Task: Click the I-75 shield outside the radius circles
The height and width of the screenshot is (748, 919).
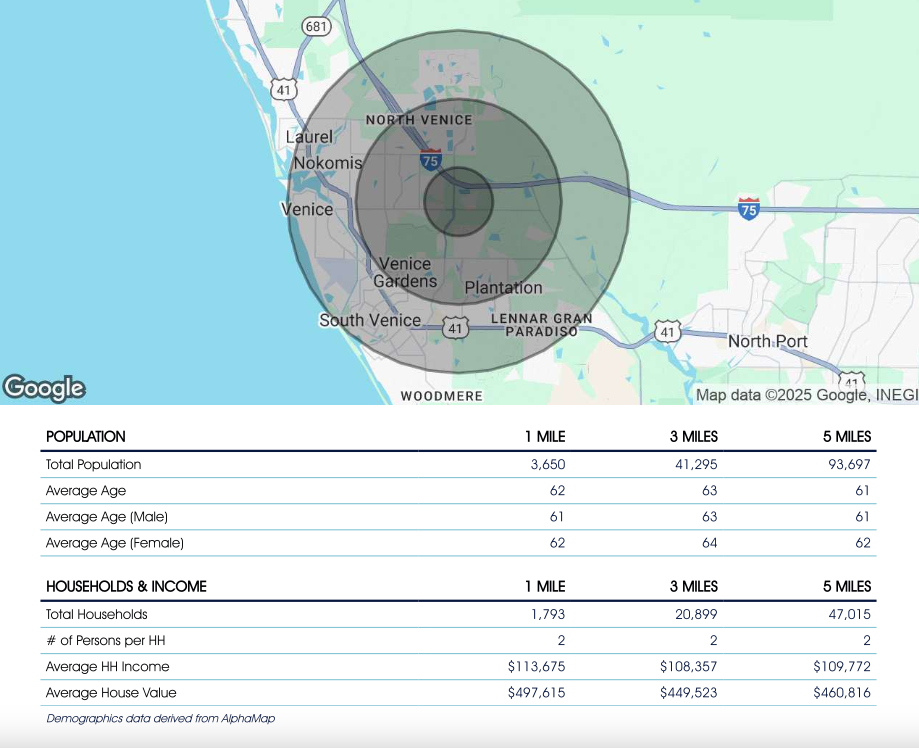Action: [748, 208]
